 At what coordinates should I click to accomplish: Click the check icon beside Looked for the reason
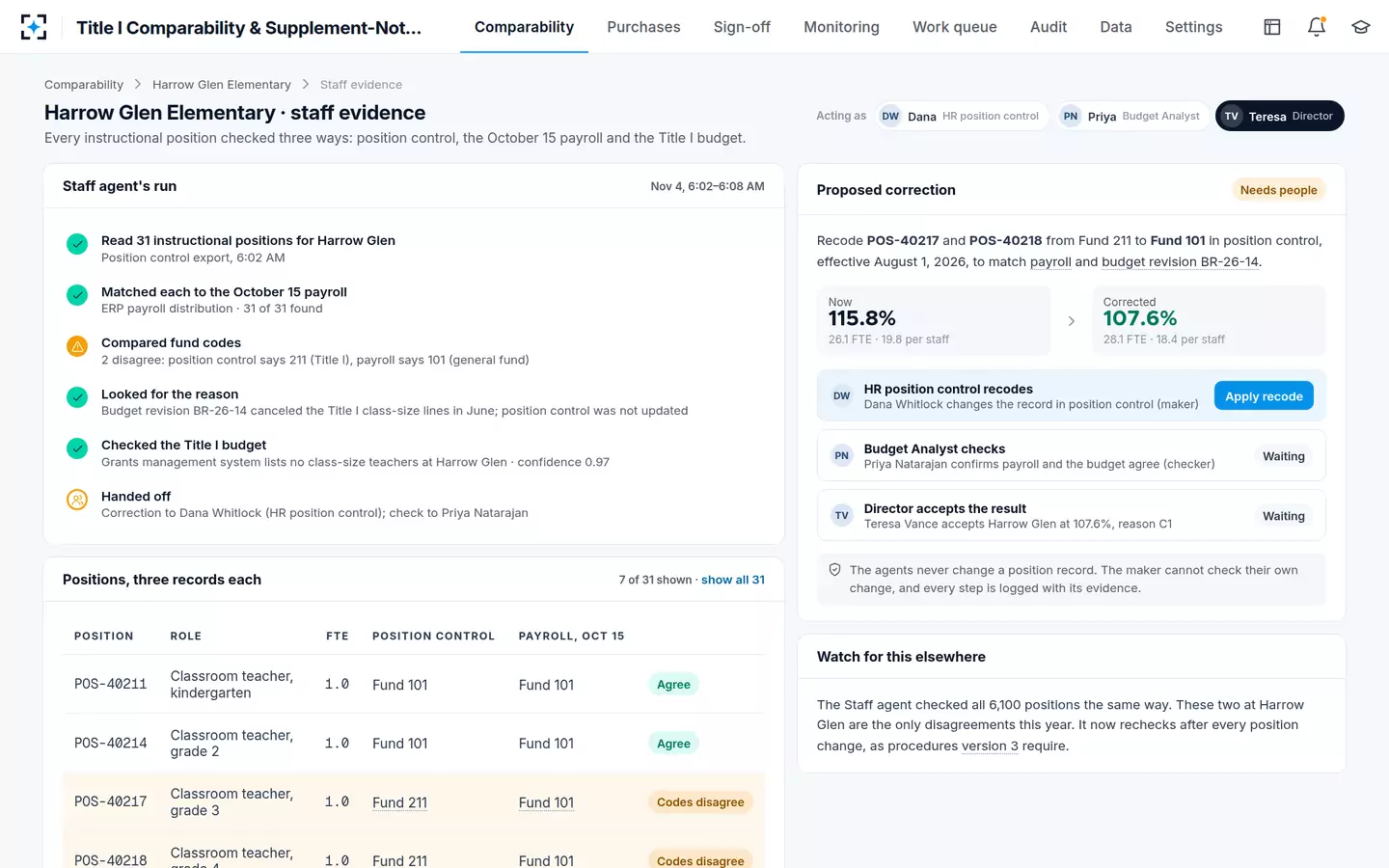click(x=77, y=397)
